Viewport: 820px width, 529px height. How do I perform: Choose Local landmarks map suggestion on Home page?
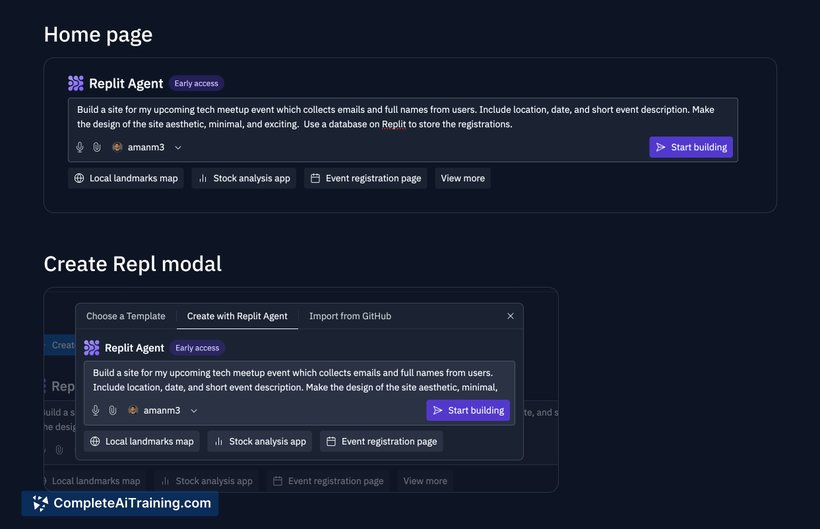tap(126, 178)
